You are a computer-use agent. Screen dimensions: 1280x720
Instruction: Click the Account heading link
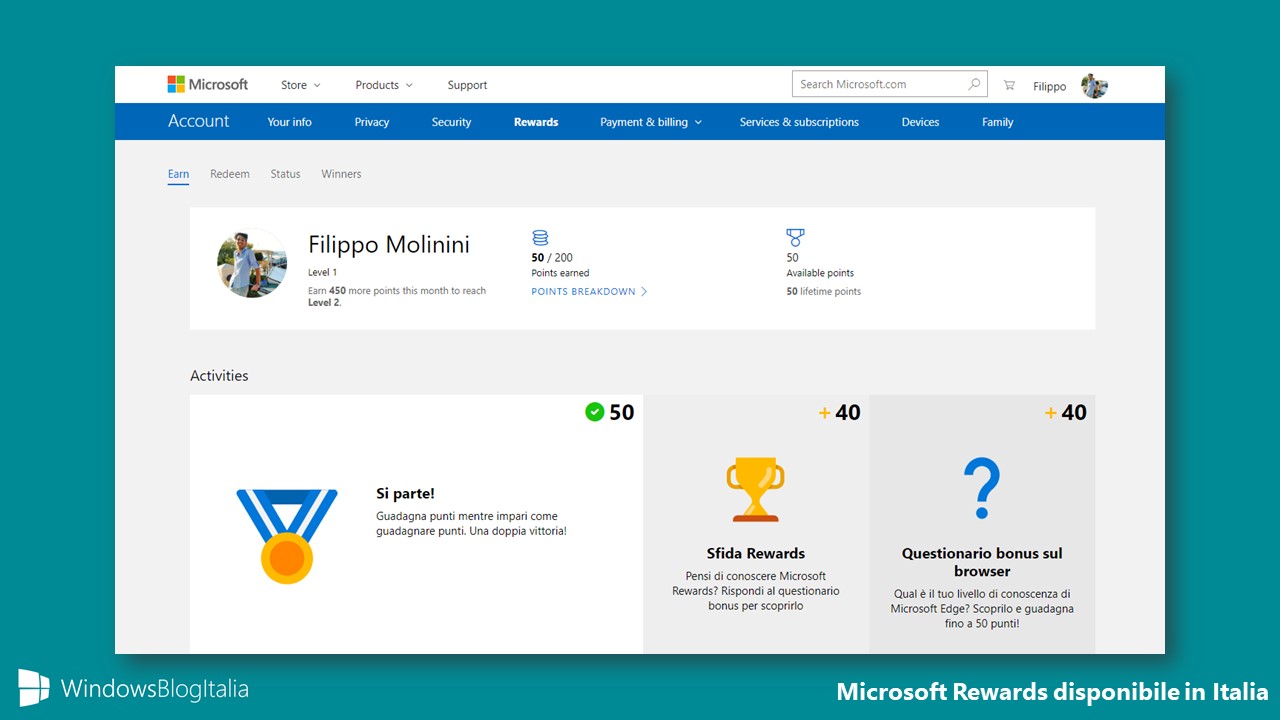click(x=199, y=121)
